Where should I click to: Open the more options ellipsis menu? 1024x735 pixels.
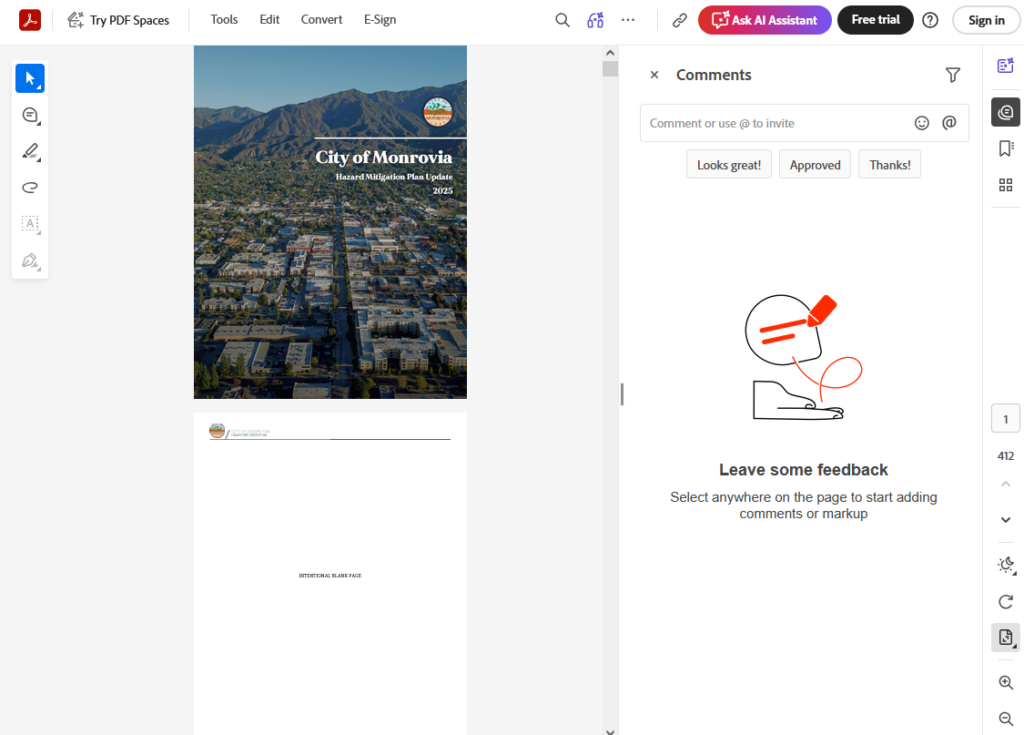pyautogui.click(x=628, y=20)
